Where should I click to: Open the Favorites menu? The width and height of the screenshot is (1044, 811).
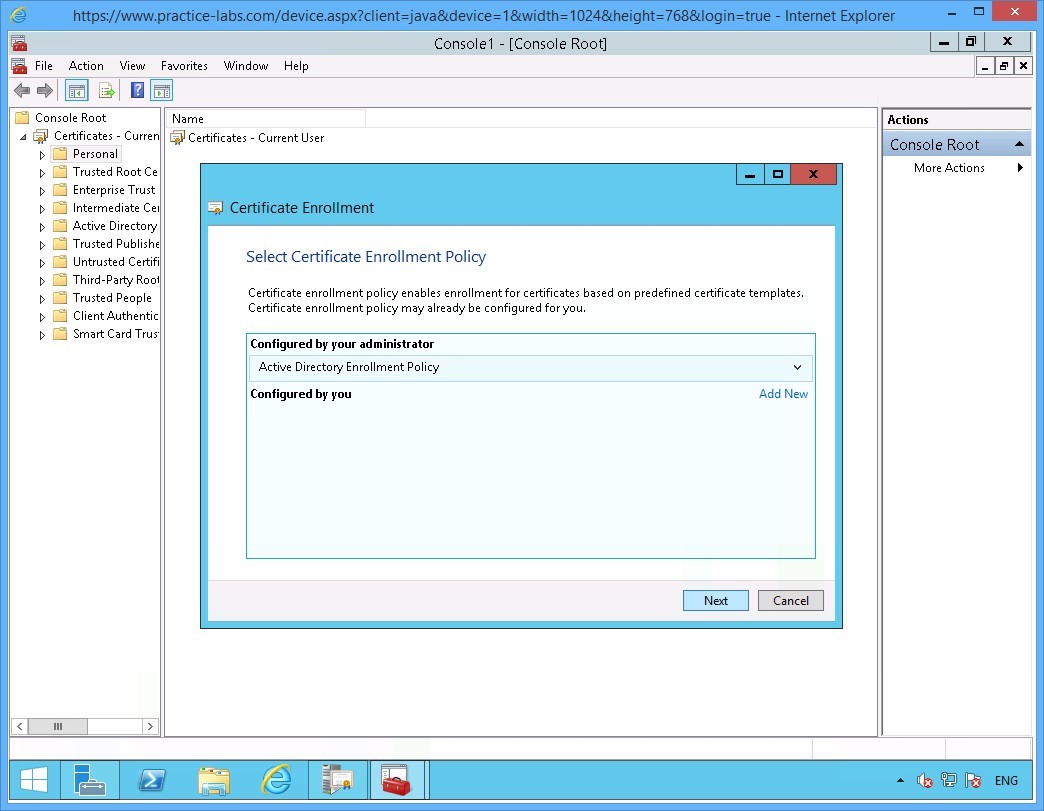point(184,66)
